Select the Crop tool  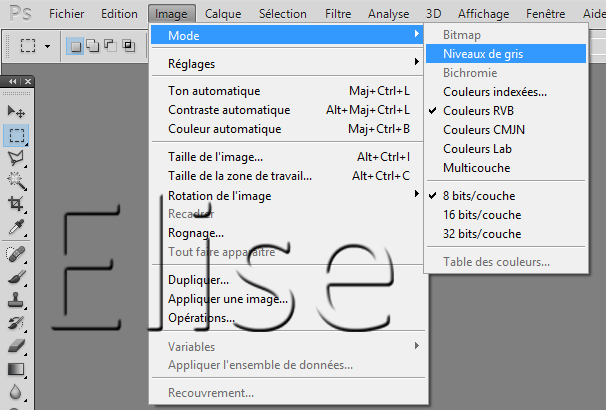16,203
